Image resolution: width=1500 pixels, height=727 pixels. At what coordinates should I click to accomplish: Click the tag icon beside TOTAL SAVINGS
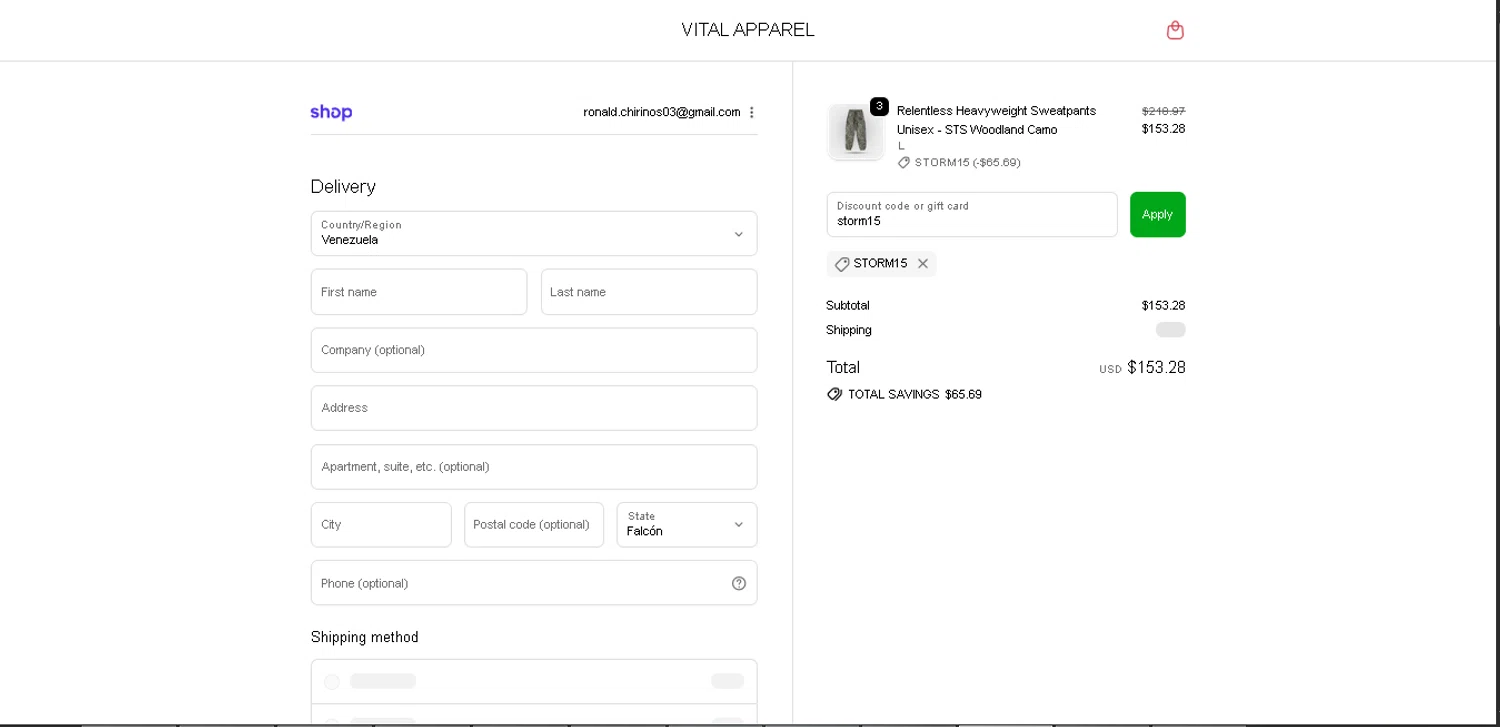point(835,394)
